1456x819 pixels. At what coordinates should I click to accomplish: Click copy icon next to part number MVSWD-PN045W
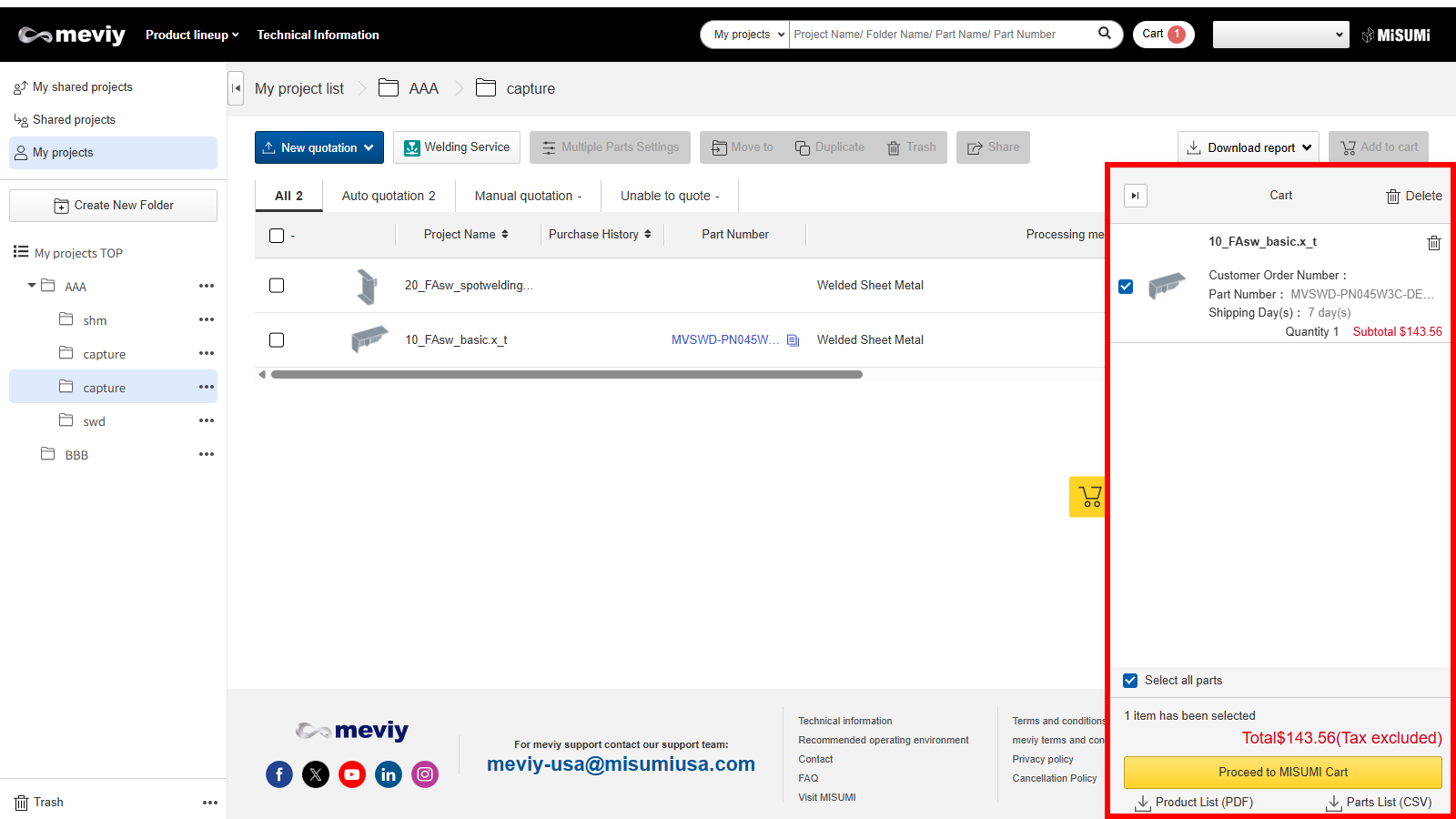793,340
